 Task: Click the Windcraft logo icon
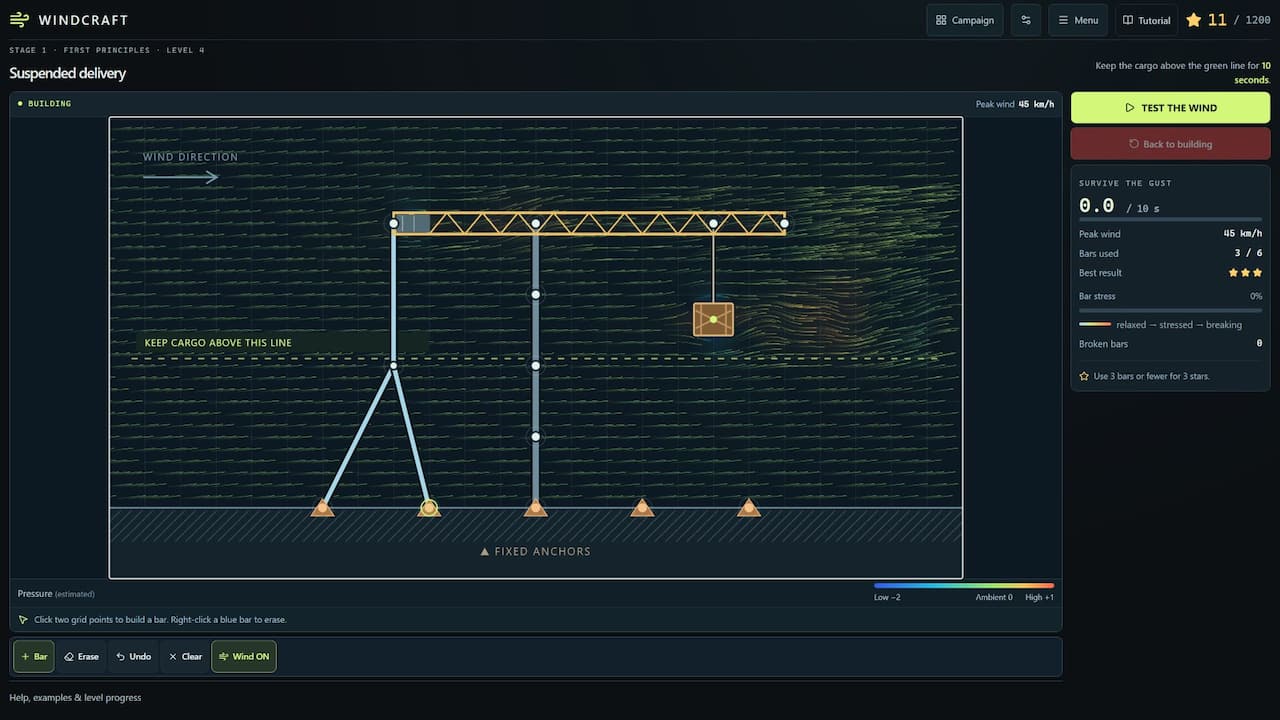click(19, 20)
